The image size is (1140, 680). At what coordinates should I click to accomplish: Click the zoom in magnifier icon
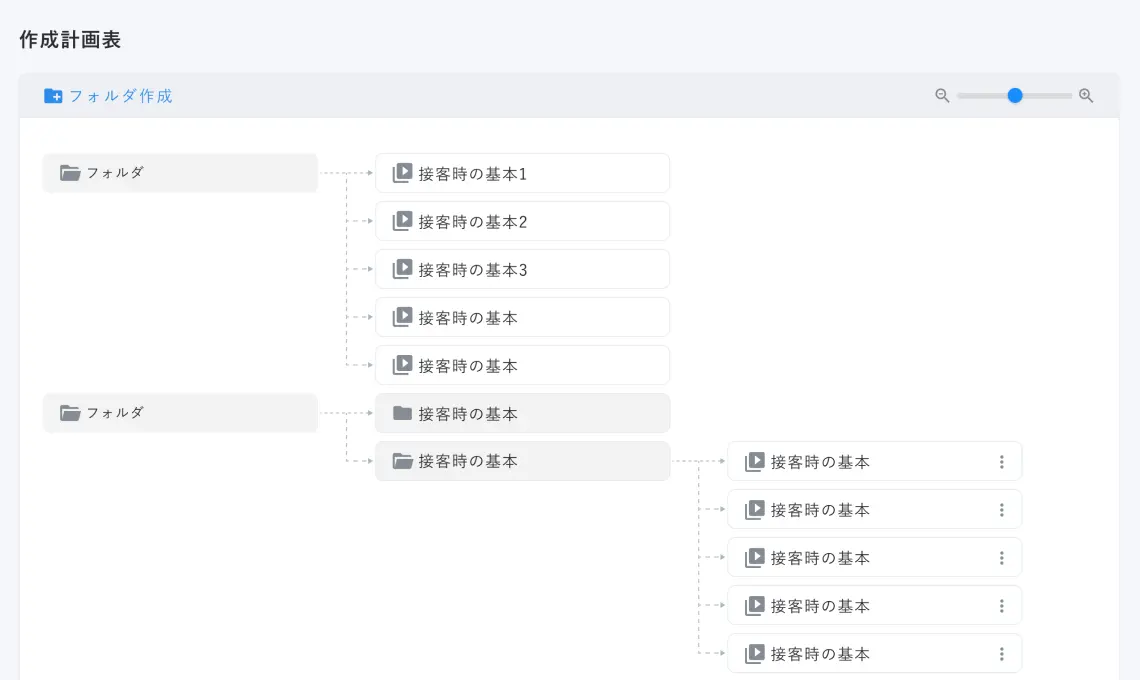coord(1086,95)
